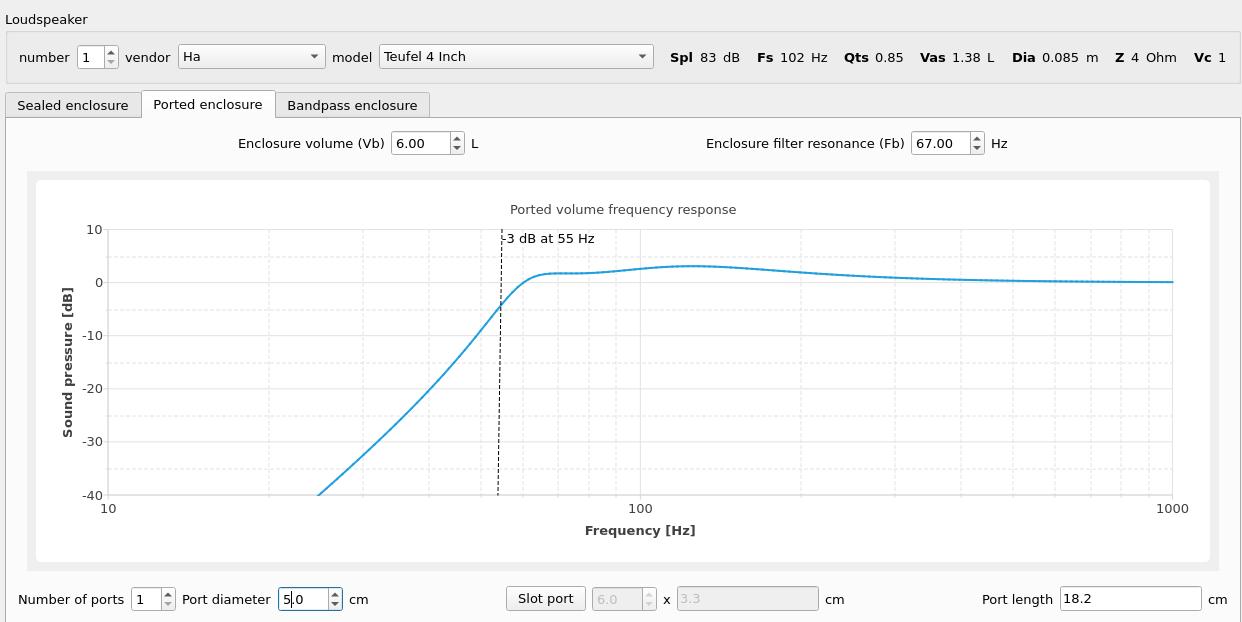Increase Enclosure volume with up arrow
The width and height of the screenshot is (1242, 622).
pos(457,138)
